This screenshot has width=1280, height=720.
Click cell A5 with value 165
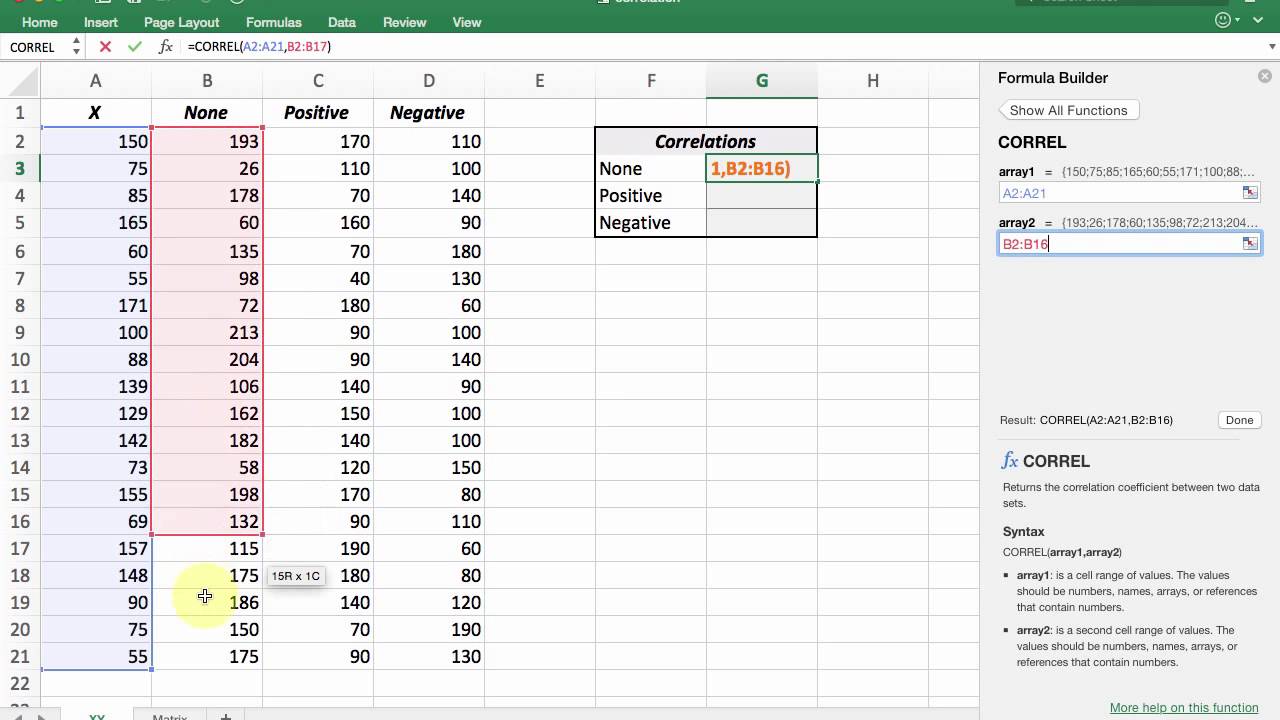click(96, 223)
